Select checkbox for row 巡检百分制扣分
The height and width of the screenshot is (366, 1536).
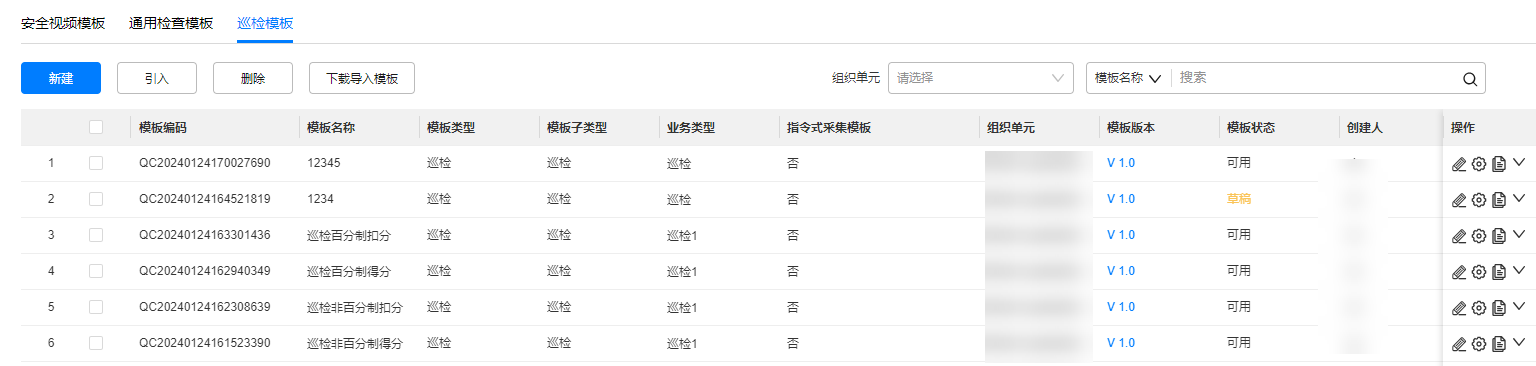96,235
